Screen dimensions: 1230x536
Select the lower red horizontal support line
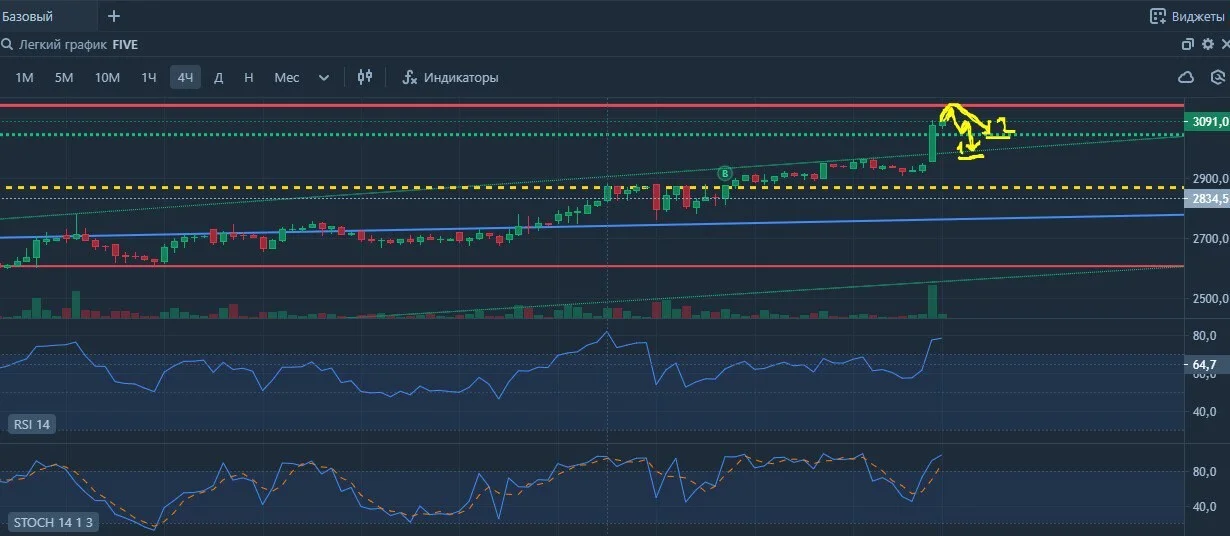tap(590, 266)
